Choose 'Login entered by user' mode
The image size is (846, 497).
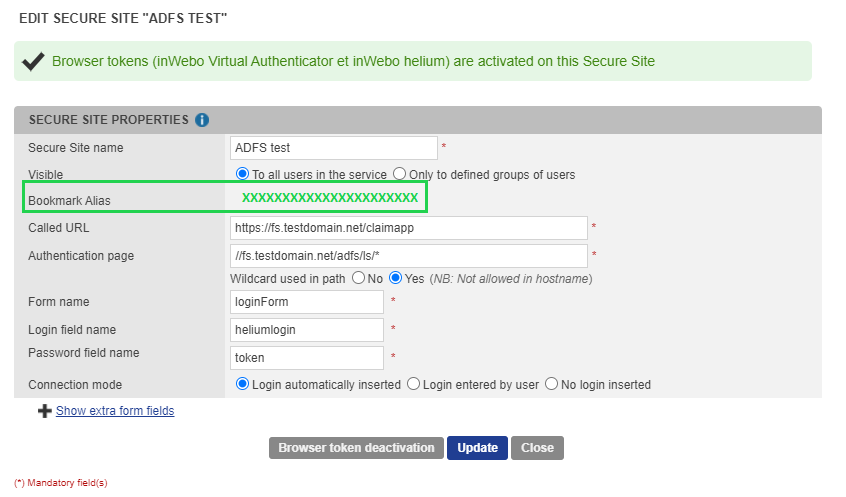click(412, 384)
